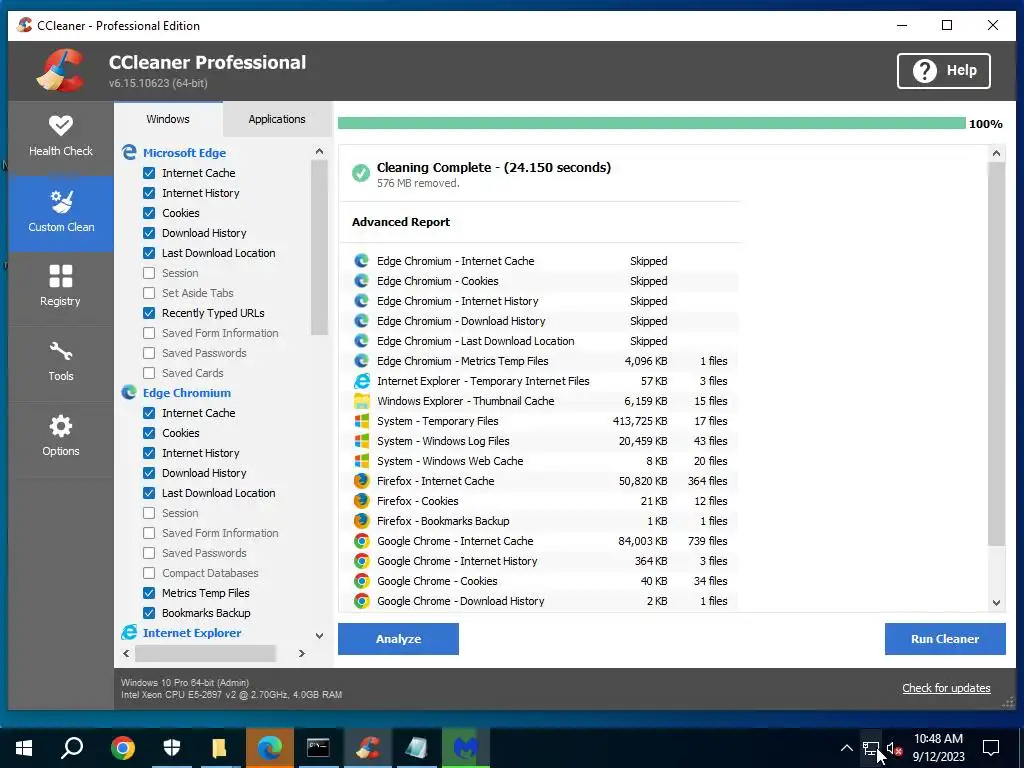Image resolution: width=1024 pixels, height=768 pixels.
Task: Click the cleaner list scroll up arrow
Action: 319,152
